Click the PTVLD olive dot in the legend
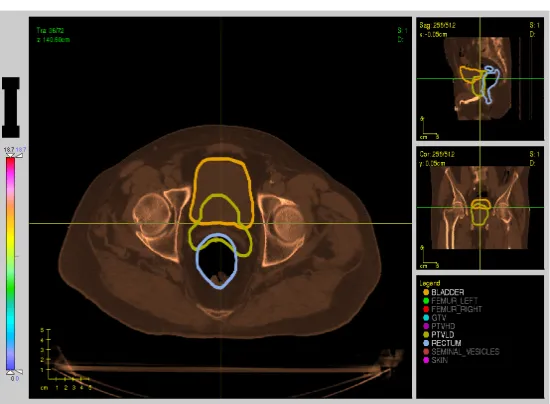550x404 pixels. click(426, 335)
